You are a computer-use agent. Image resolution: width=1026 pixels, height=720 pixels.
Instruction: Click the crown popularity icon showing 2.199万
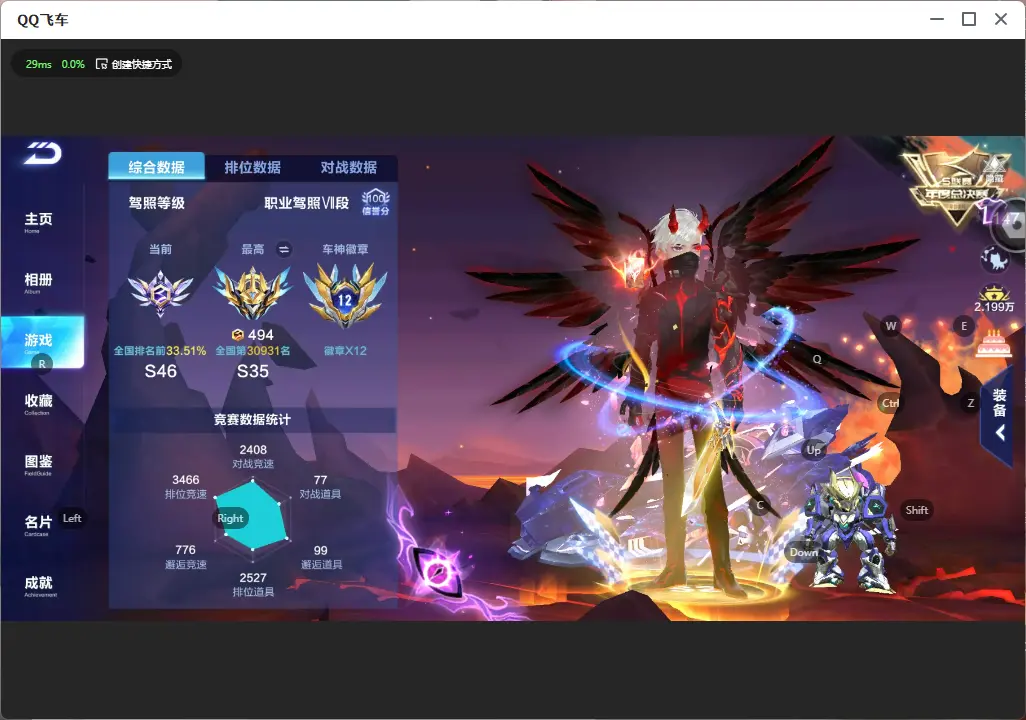pos(994,300)
